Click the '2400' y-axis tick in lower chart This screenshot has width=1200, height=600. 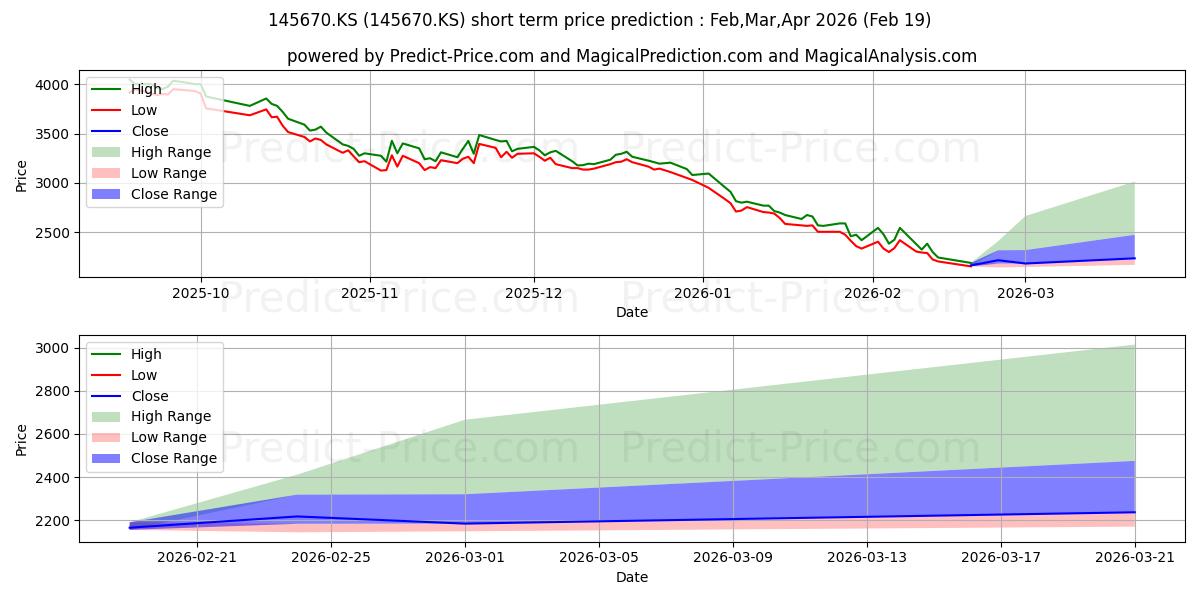tap(54, 478)
